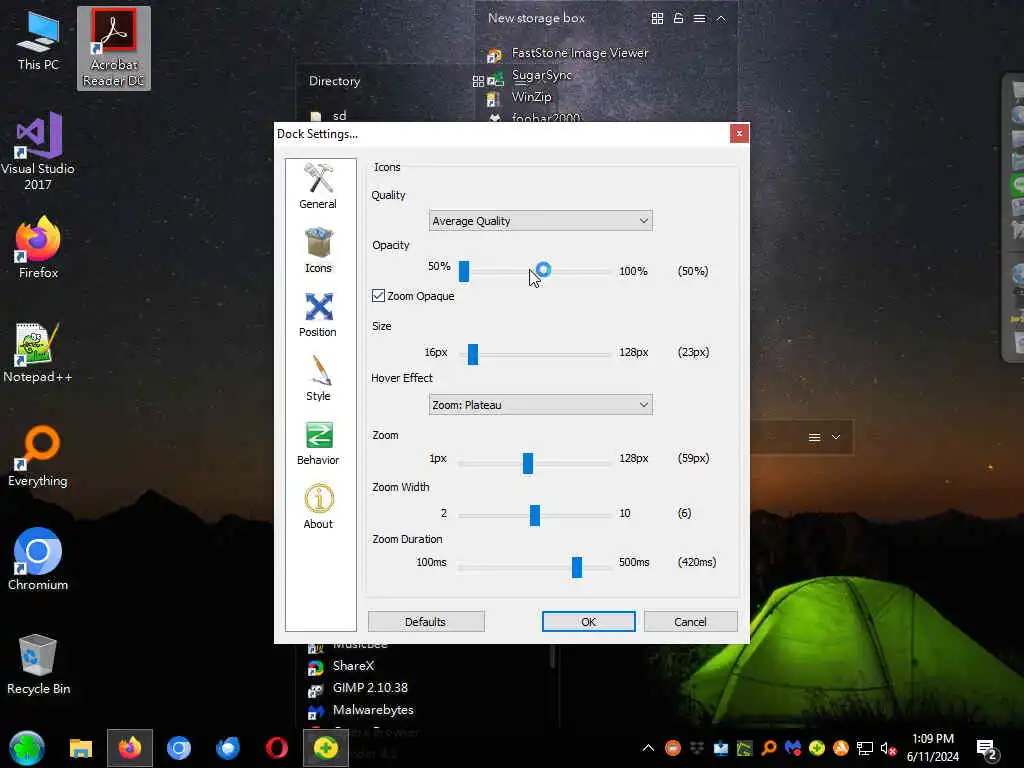This screenshot has width=1024, height=768.
Task: Open the notification center icon
Action: tap(987, 748)
